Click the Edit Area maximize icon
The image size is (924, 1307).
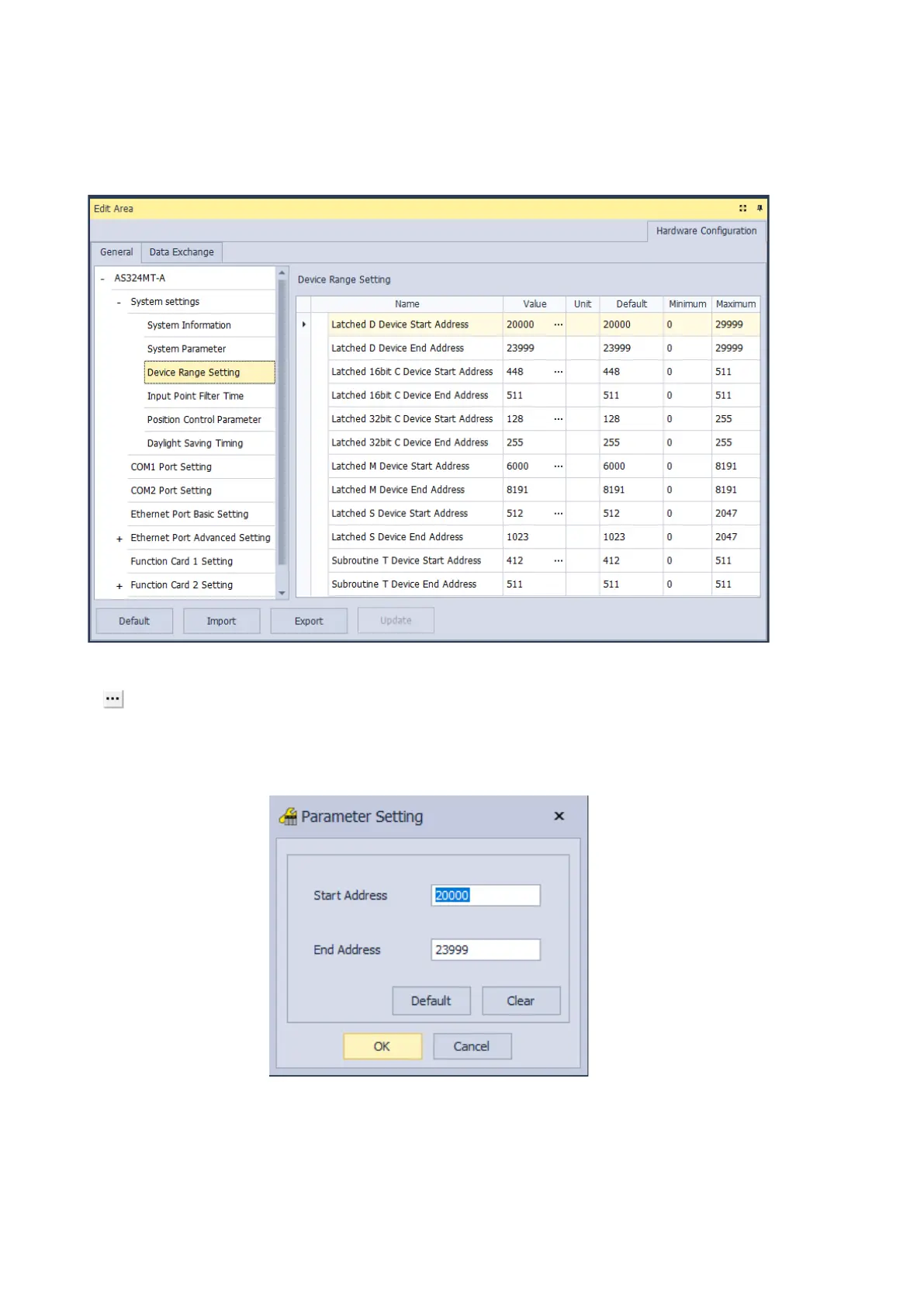pos(743,208)
